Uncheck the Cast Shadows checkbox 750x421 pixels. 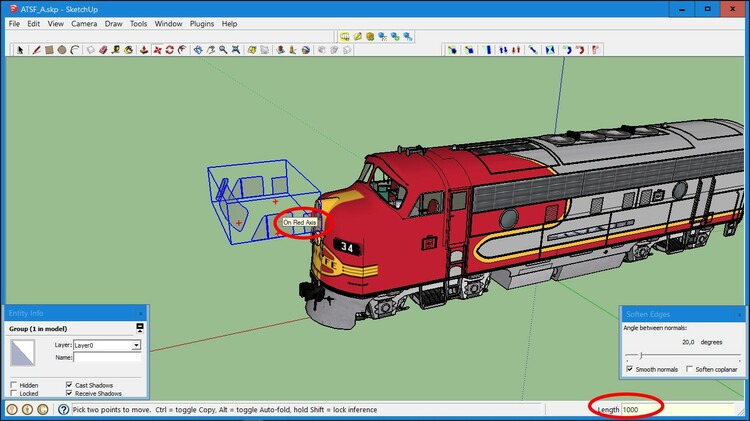coord(69,385)
